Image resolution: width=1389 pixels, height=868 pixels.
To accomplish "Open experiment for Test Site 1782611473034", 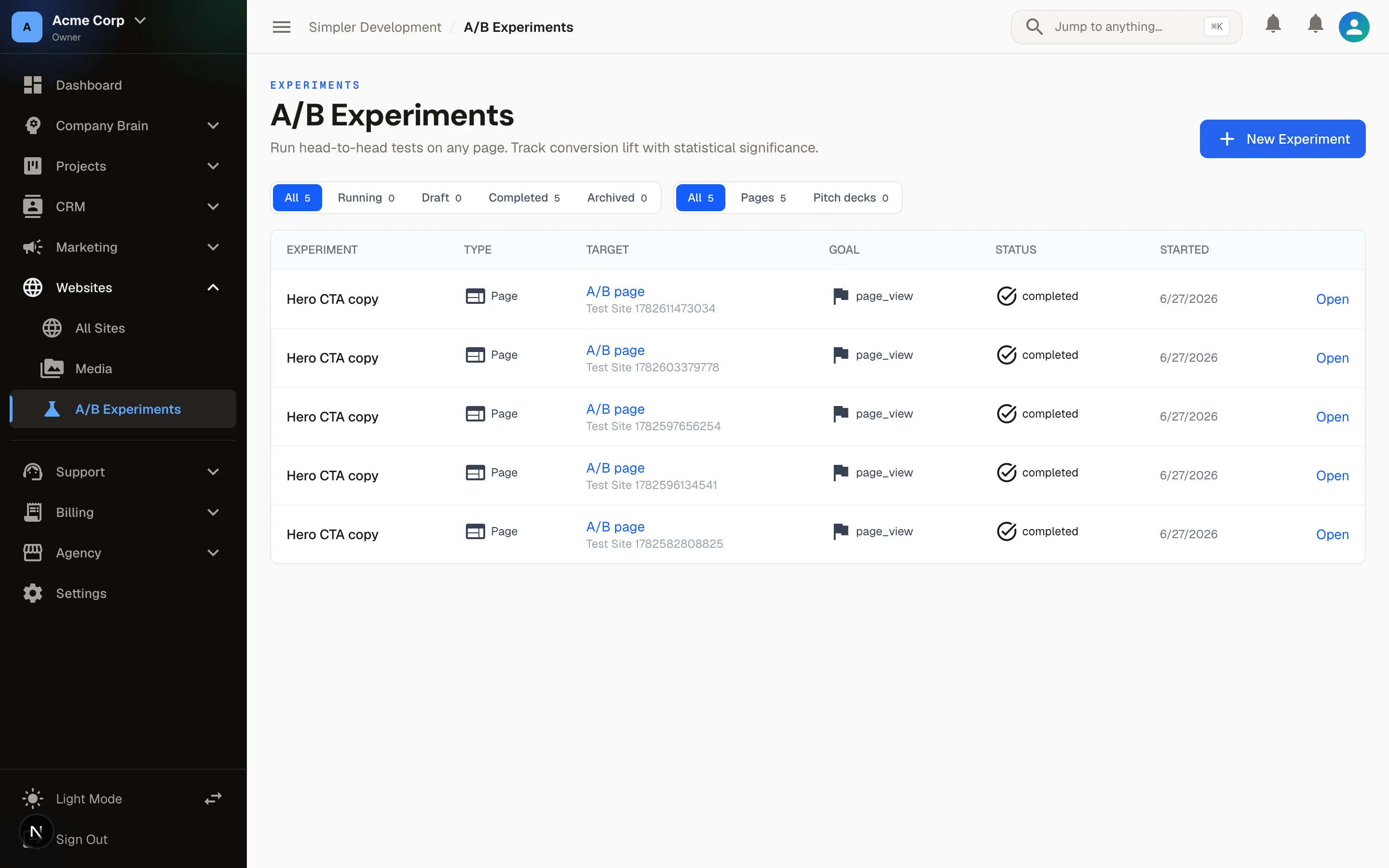I will pos(1332,299).
